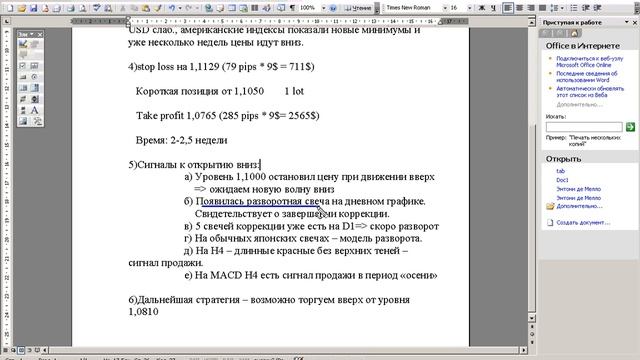Screen dimensions: 640x360
Task: Switch to print layout view button
Action: tap(21, 350)
